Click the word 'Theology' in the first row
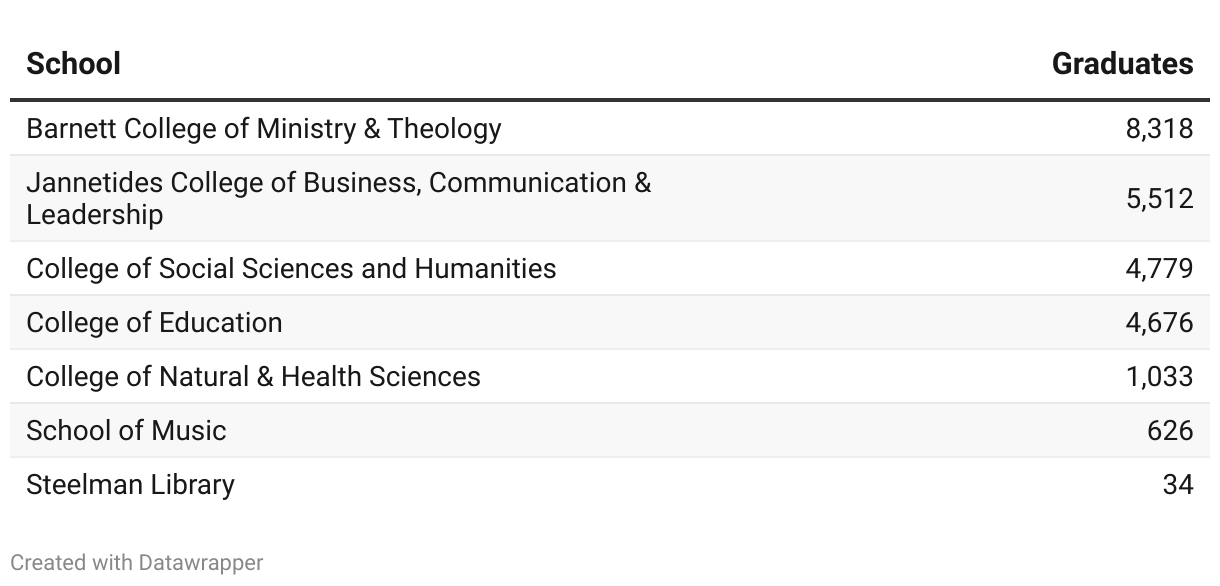This screenshot has width=1220, height=586. [x=444, y=129]
